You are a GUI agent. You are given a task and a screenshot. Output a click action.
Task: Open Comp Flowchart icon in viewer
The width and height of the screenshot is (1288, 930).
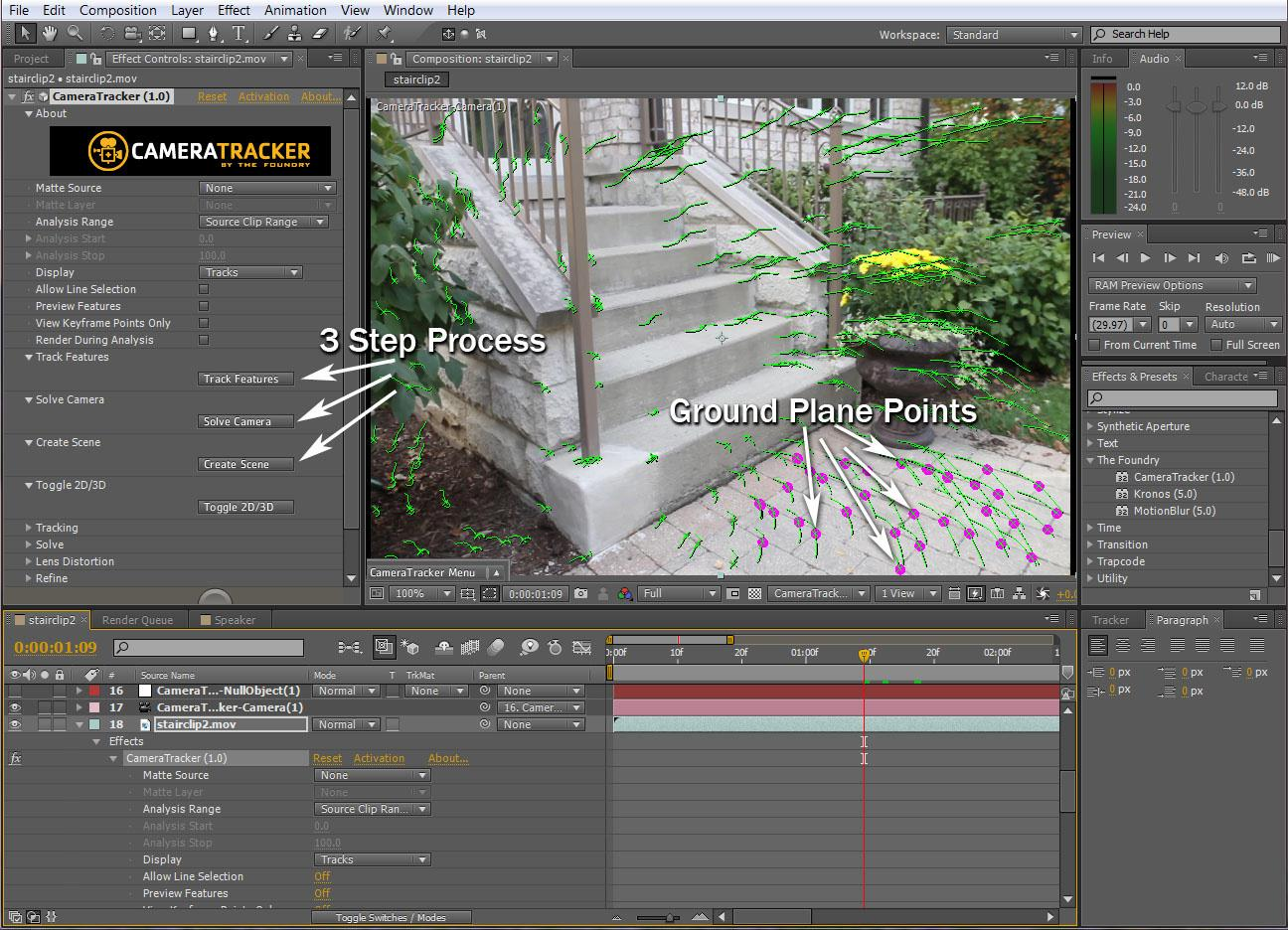pos(1018,593)
